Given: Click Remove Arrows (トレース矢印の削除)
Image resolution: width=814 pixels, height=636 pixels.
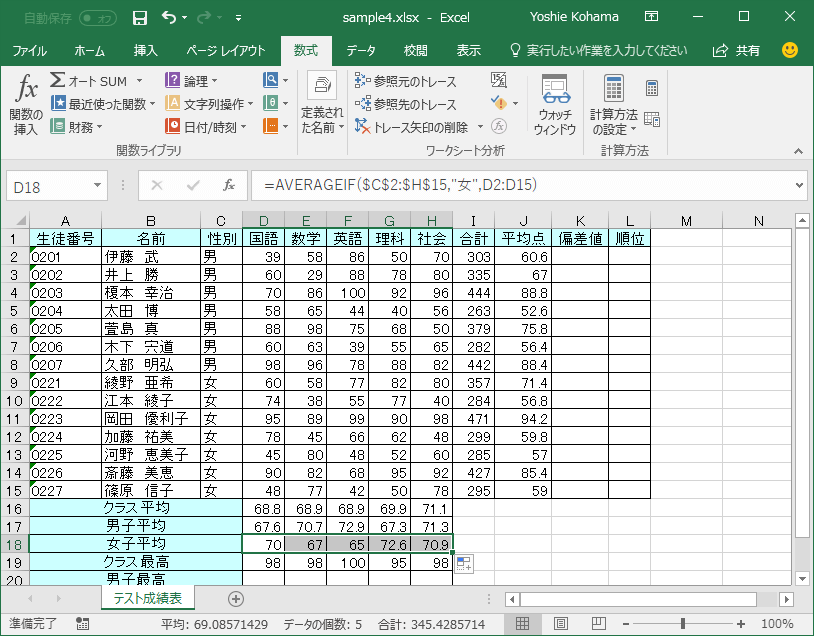Looking at the screenshot, I should pos(412,127).
